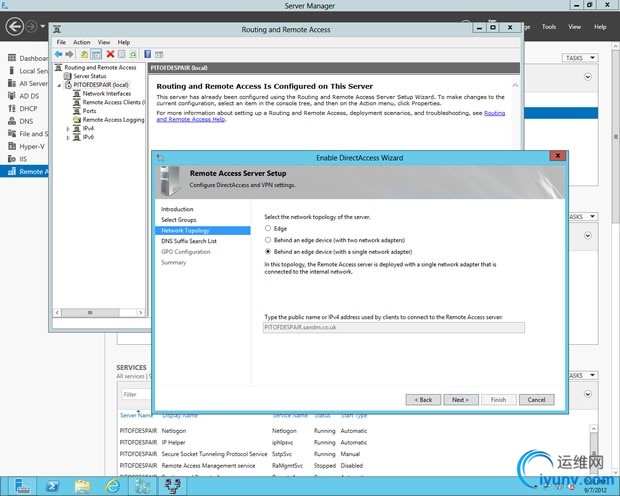Open Remote Access Clients tree node
Viewport: 620px width, 496px height.
pos(112,102)
